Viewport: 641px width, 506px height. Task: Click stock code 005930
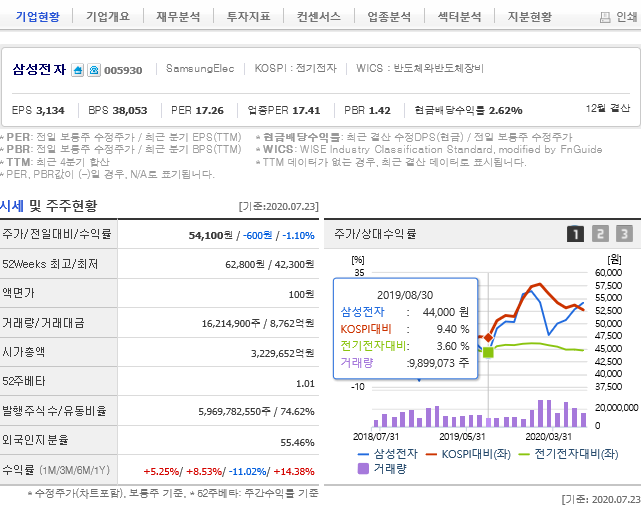[123, 70]
